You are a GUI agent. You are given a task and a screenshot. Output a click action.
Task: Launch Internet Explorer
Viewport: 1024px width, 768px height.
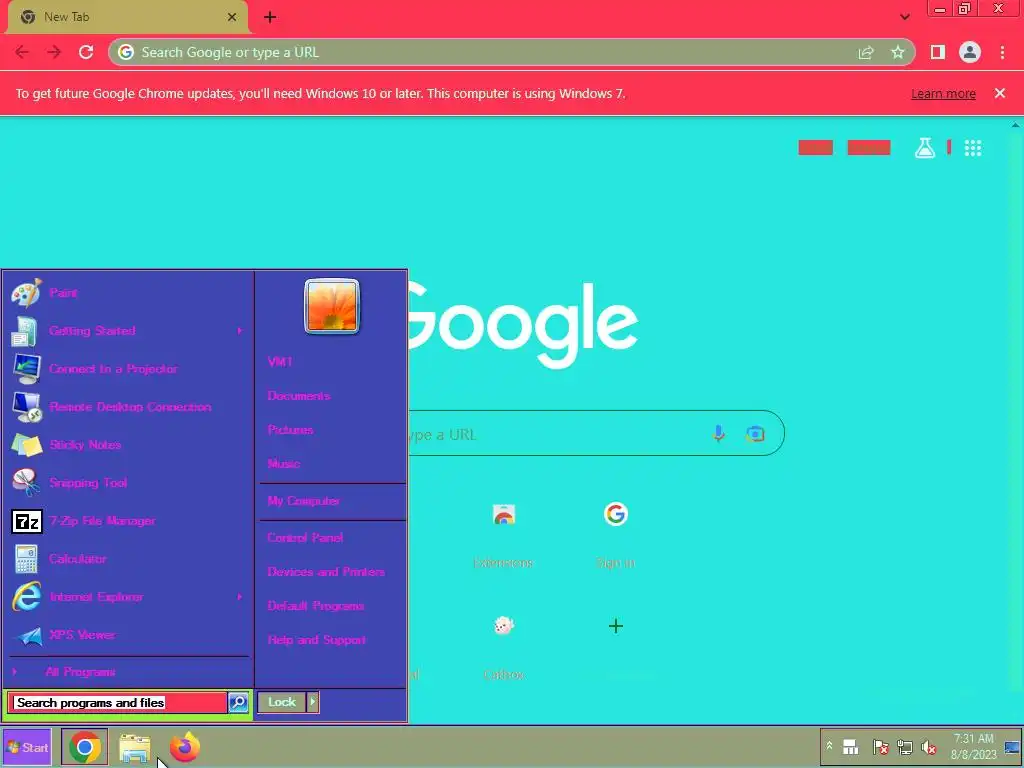[128, 596]
